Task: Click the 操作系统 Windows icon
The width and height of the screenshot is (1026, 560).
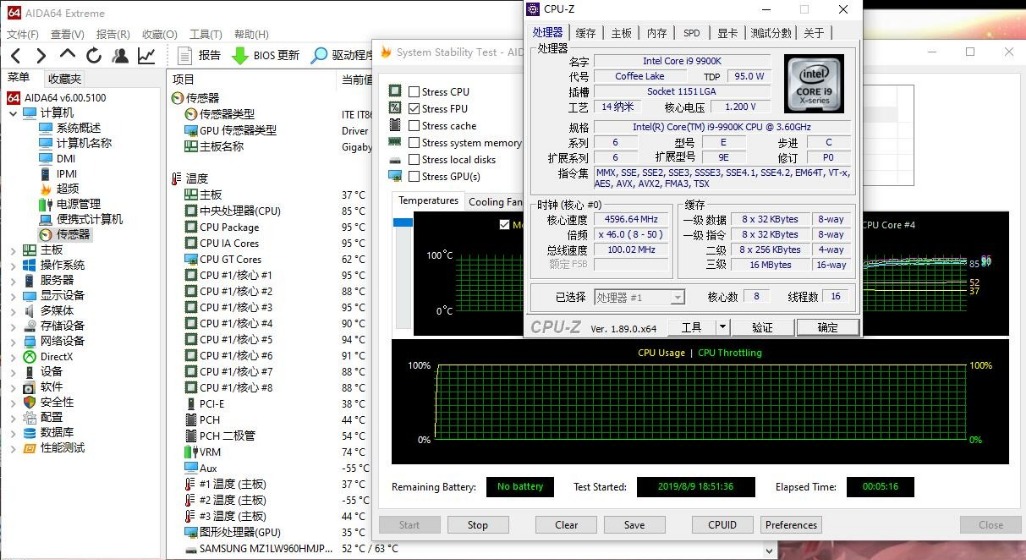Action: (x=29, y=265)
